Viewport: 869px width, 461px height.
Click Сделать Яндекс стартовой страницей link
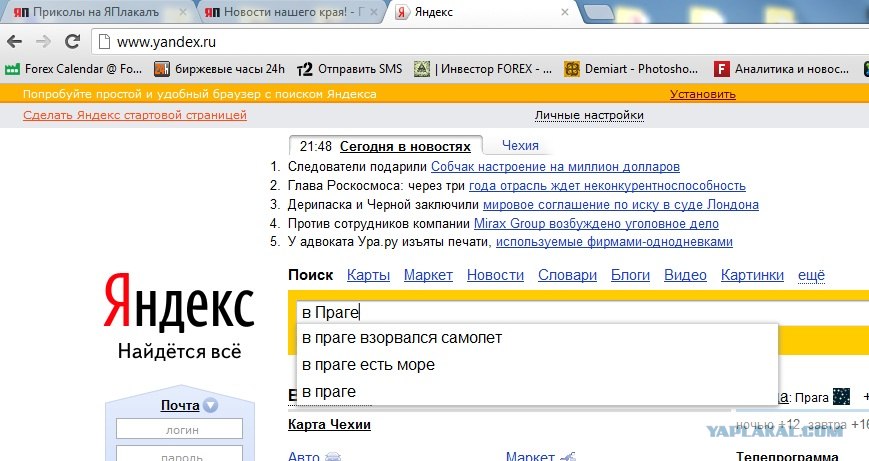[135, 115]
